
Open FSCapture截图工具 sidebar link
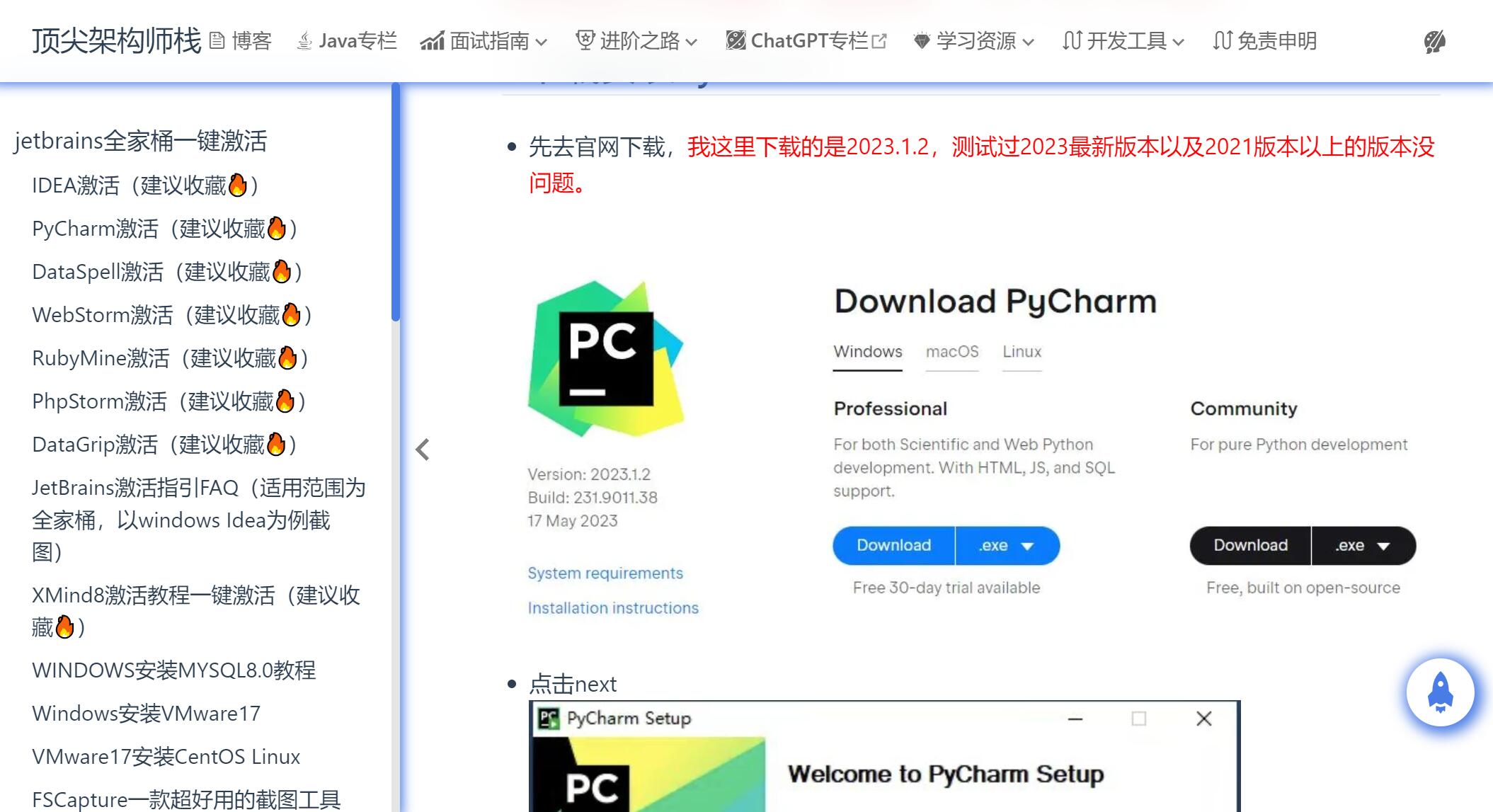tap(186, 800)
